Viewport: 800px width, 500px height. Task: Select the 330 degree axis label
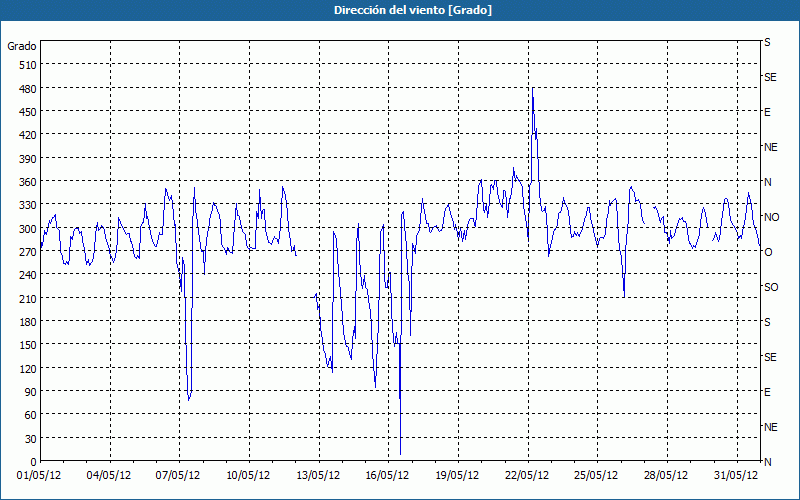click(28, 205)
